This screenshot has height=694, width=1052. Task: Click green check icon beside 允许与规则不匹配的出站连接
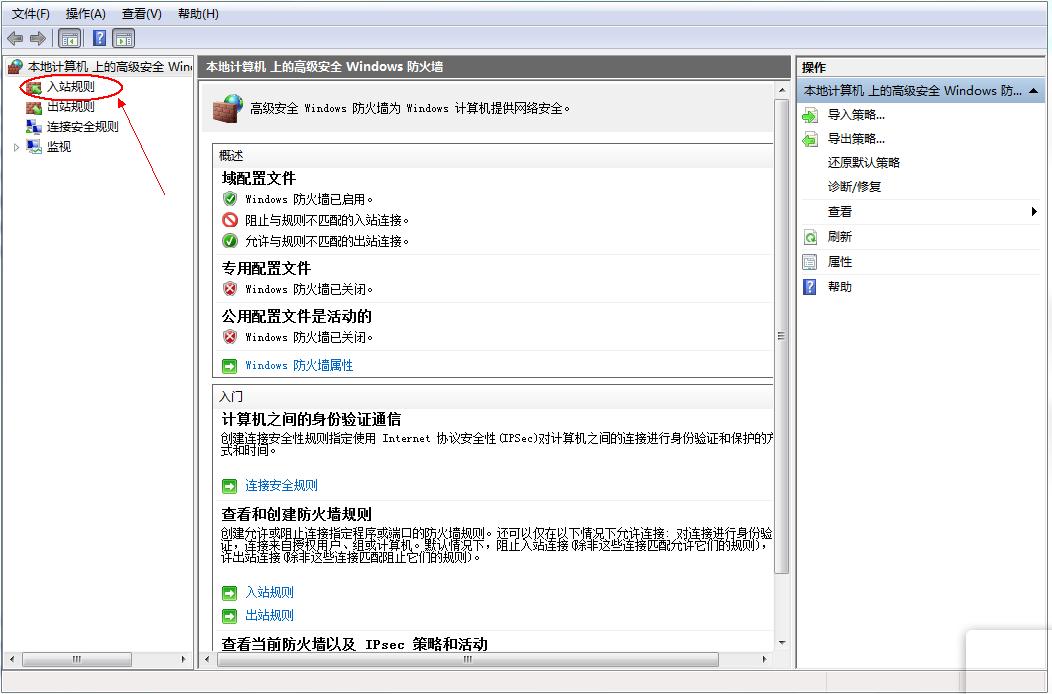[229, 240]
